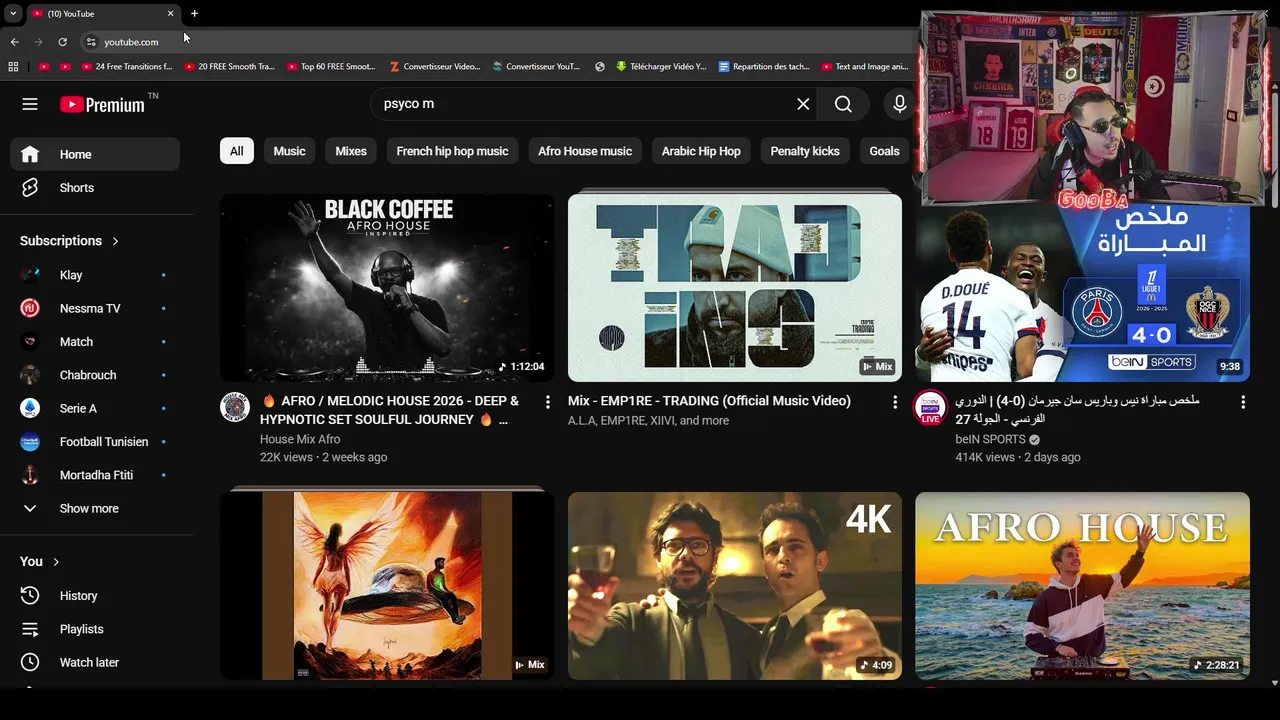The height and width of the screenshot is (720, 1280).
Task: Select the Arabic Hip Hop chip
Action: point(701,151)
